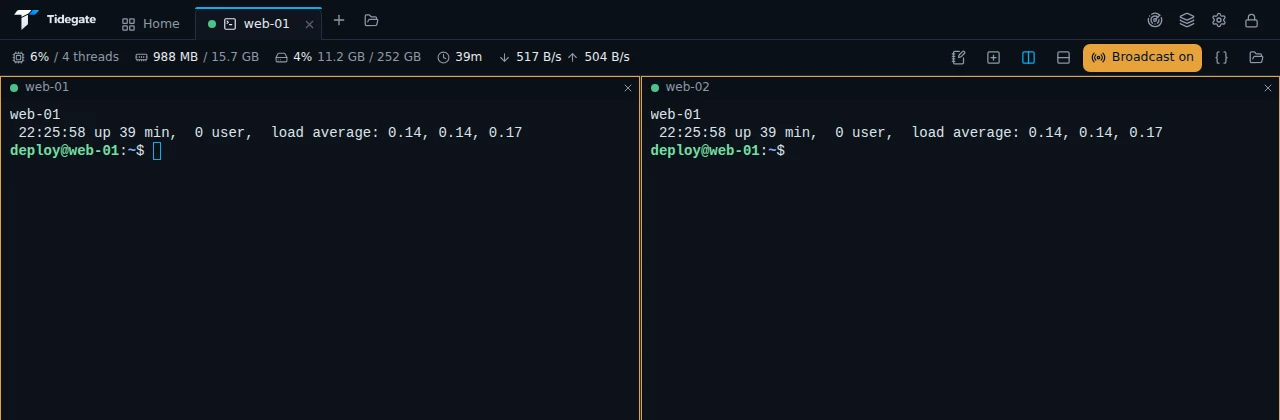This screenshot has width=1280, height=420.
Task: Click the memory RAM icon
Action: click(x=141, y=58)
